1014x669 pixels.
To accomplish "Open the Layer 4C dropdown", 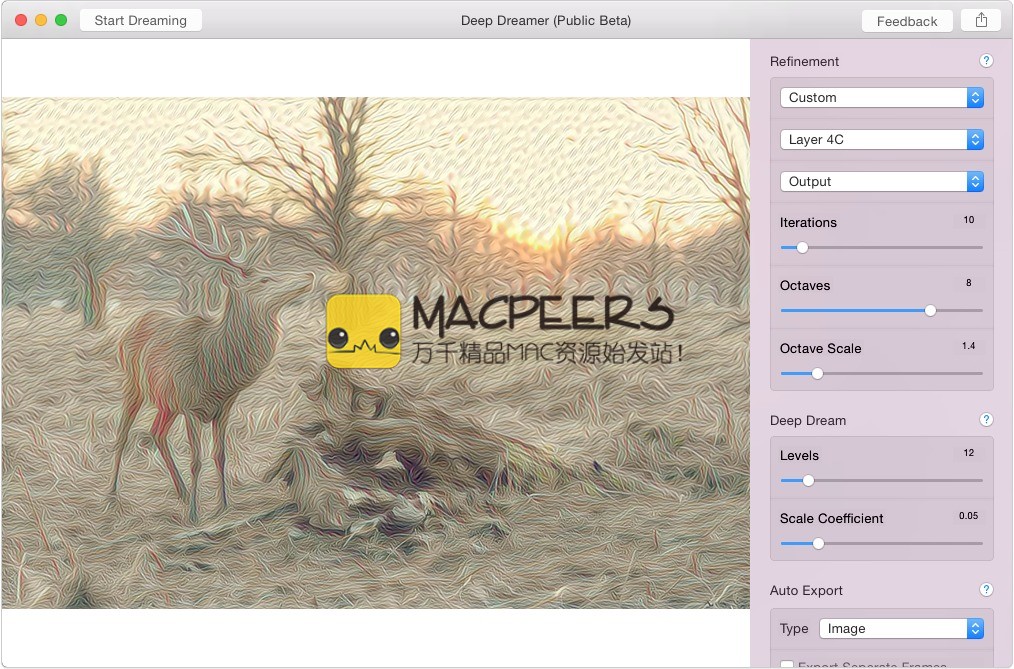I will coord(882,140).
